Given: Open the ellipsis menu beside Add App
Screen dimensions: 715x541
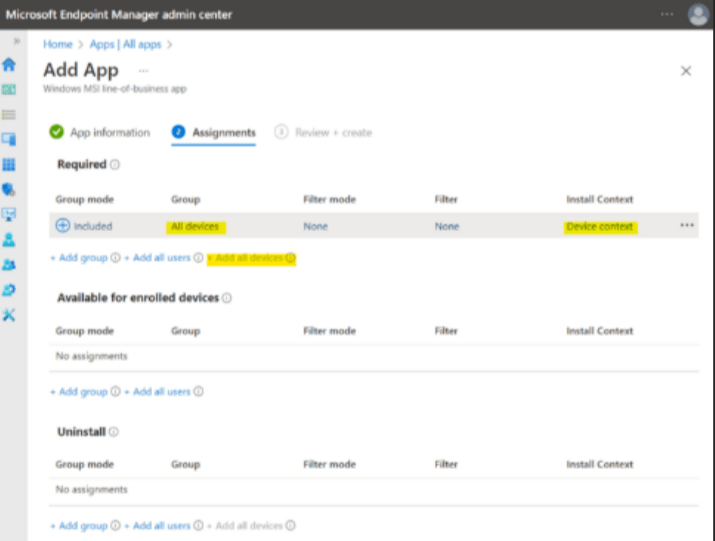Looking at the screenshot, I should point(143,70).
